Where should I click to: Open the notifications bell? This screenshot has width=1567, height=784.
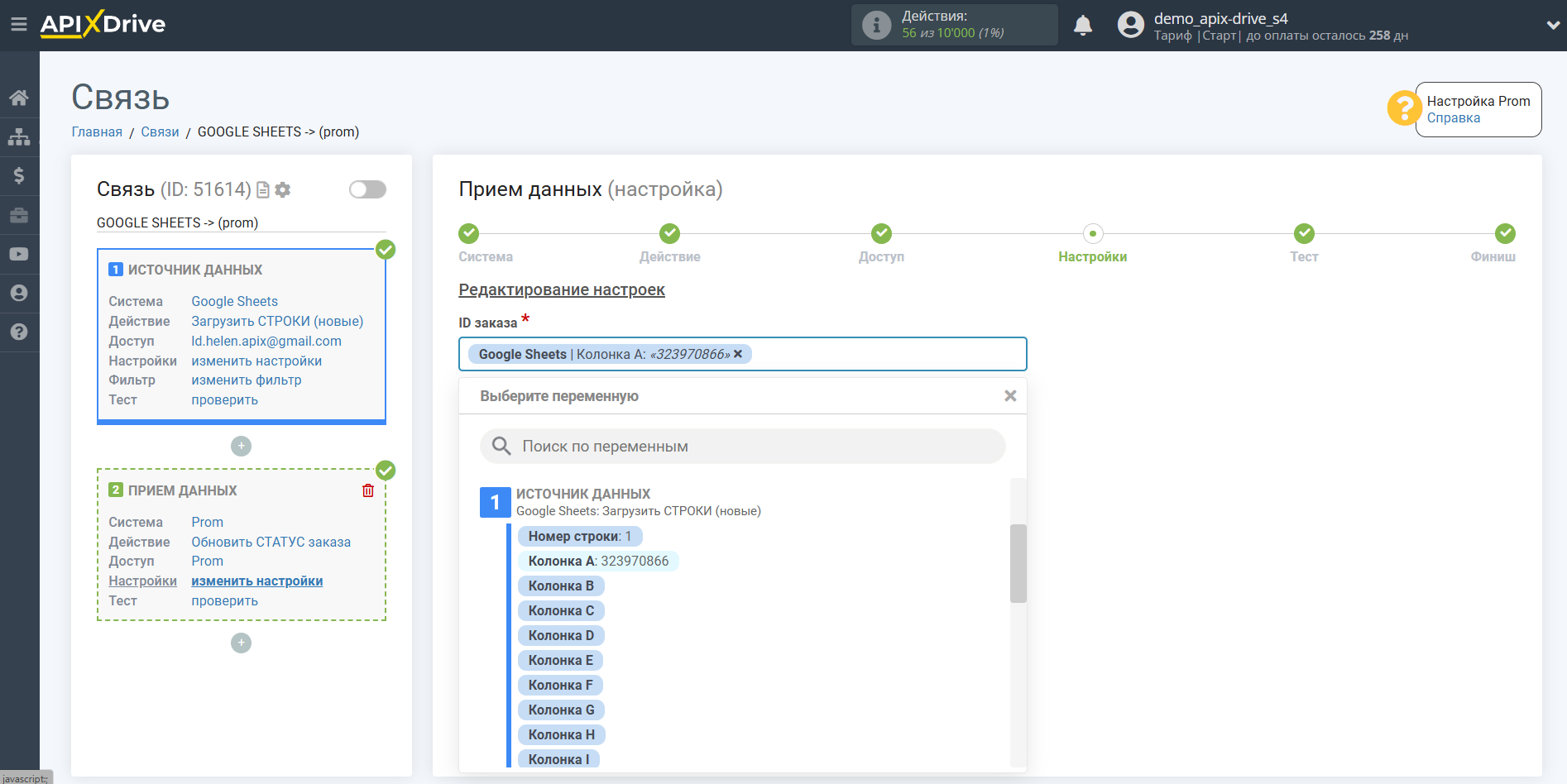point(1083,26)
